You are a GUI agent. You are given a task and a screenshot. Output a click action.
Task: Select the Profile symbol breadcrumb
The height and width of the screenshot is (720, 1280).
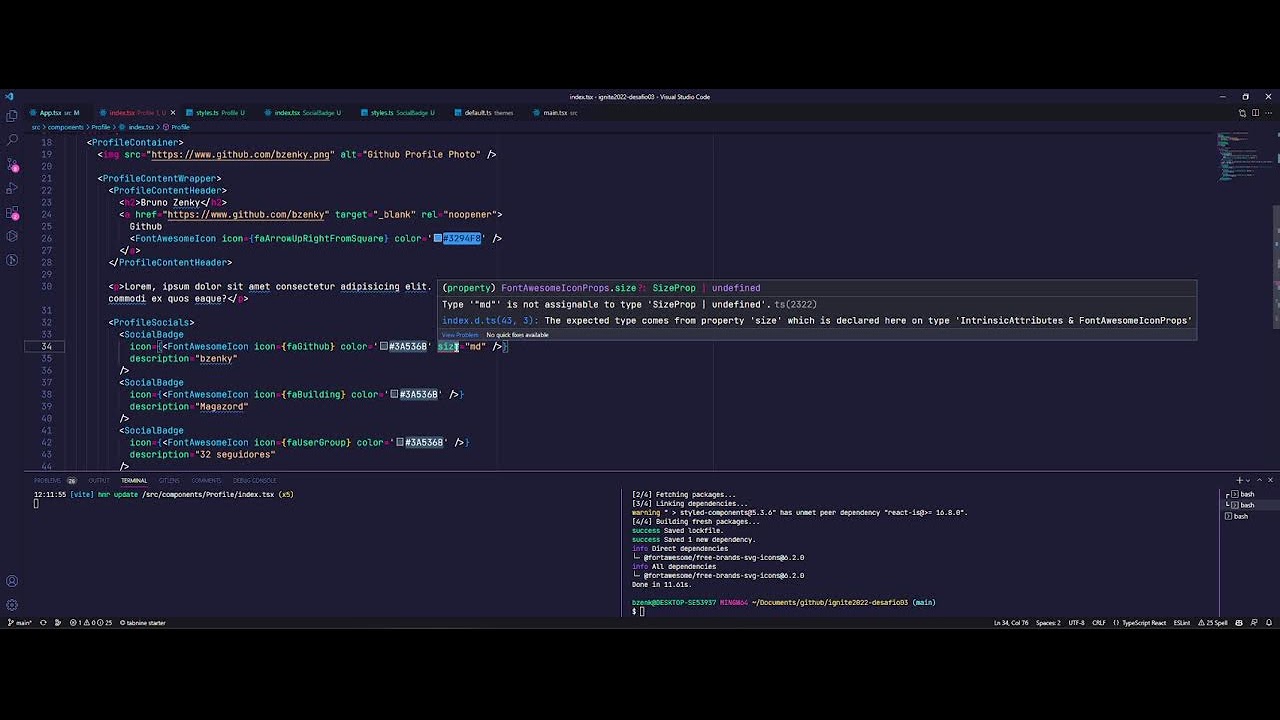177,127
